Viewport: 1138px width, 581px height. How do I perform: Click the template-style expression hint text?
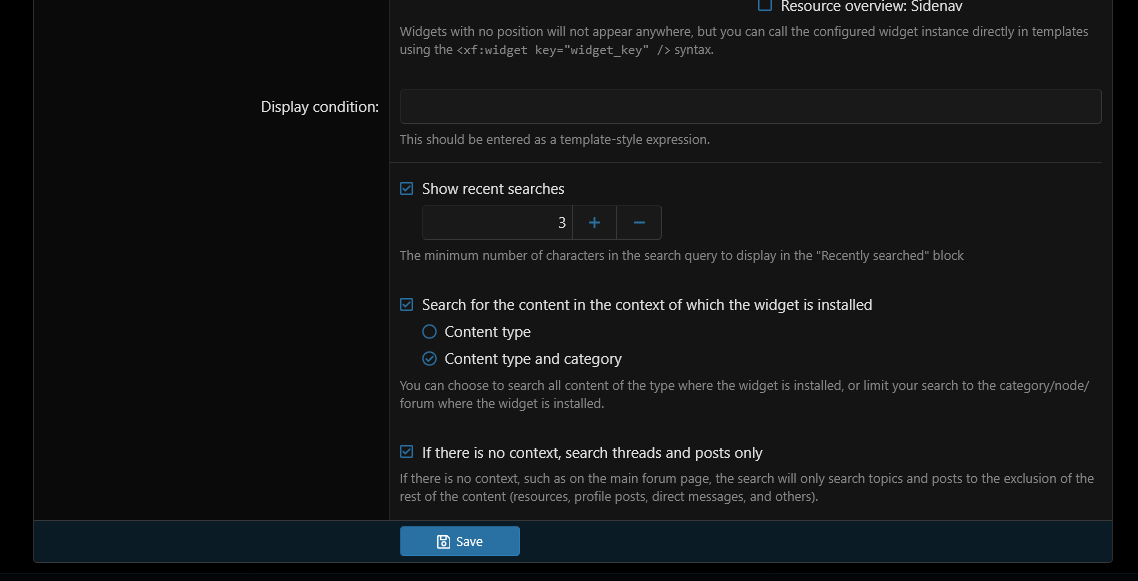tap(554, 139)
